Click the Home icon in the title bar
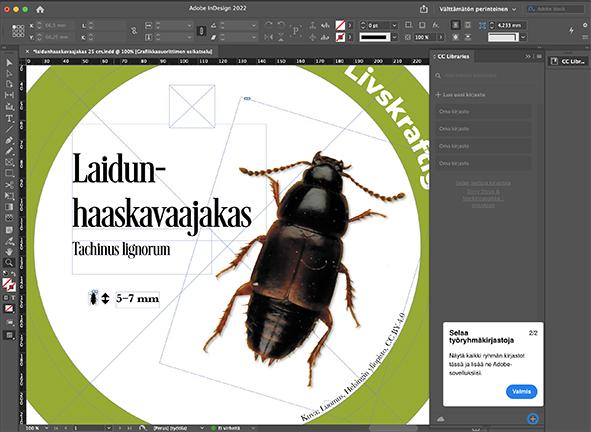 click(40, 9)
